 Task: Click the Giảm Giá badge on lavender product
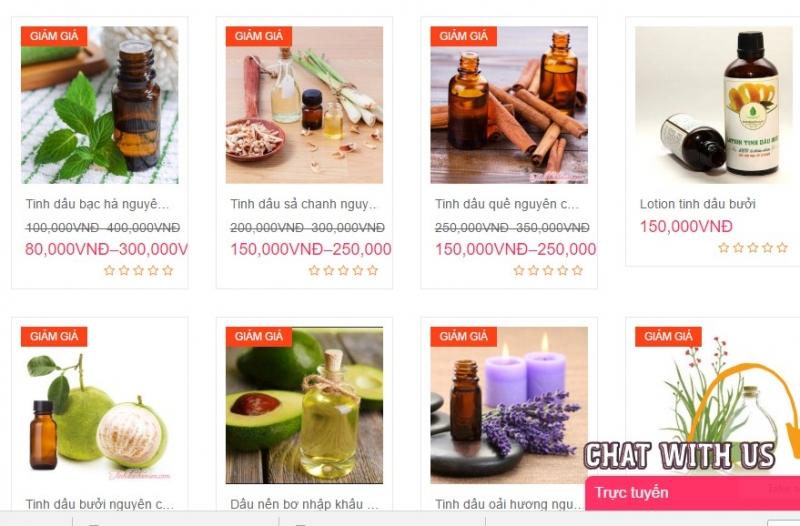coord(463,337)
